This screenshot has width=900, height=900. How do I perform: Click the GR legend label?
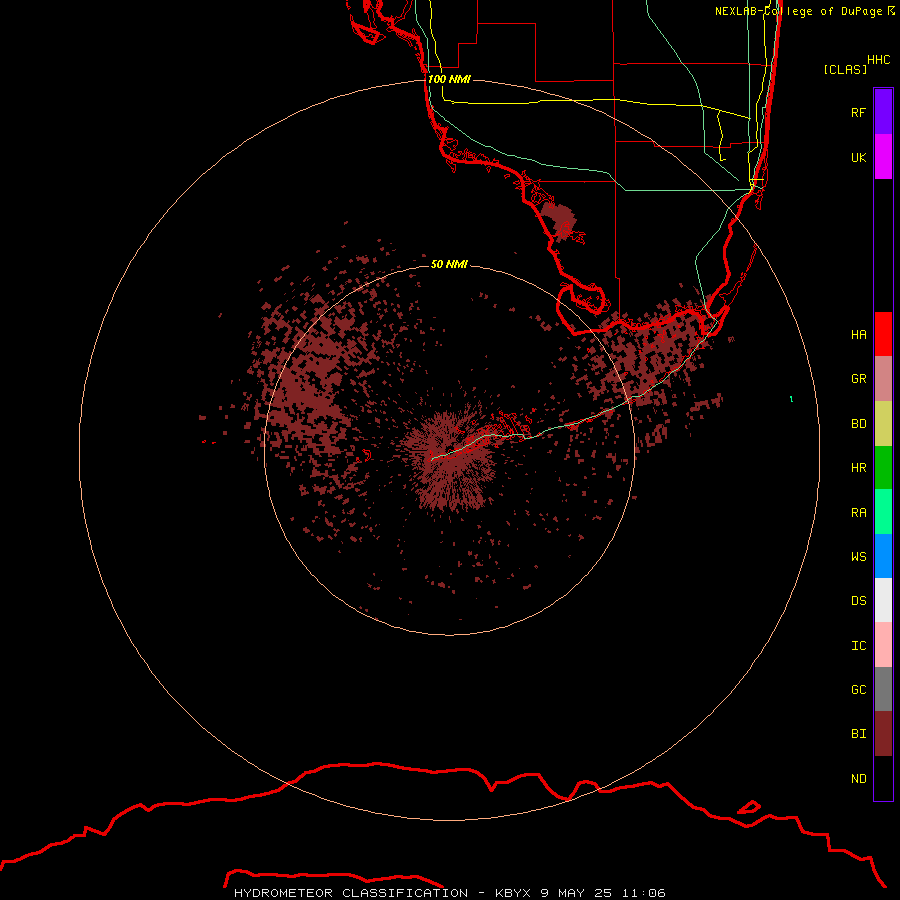(858, 379)
